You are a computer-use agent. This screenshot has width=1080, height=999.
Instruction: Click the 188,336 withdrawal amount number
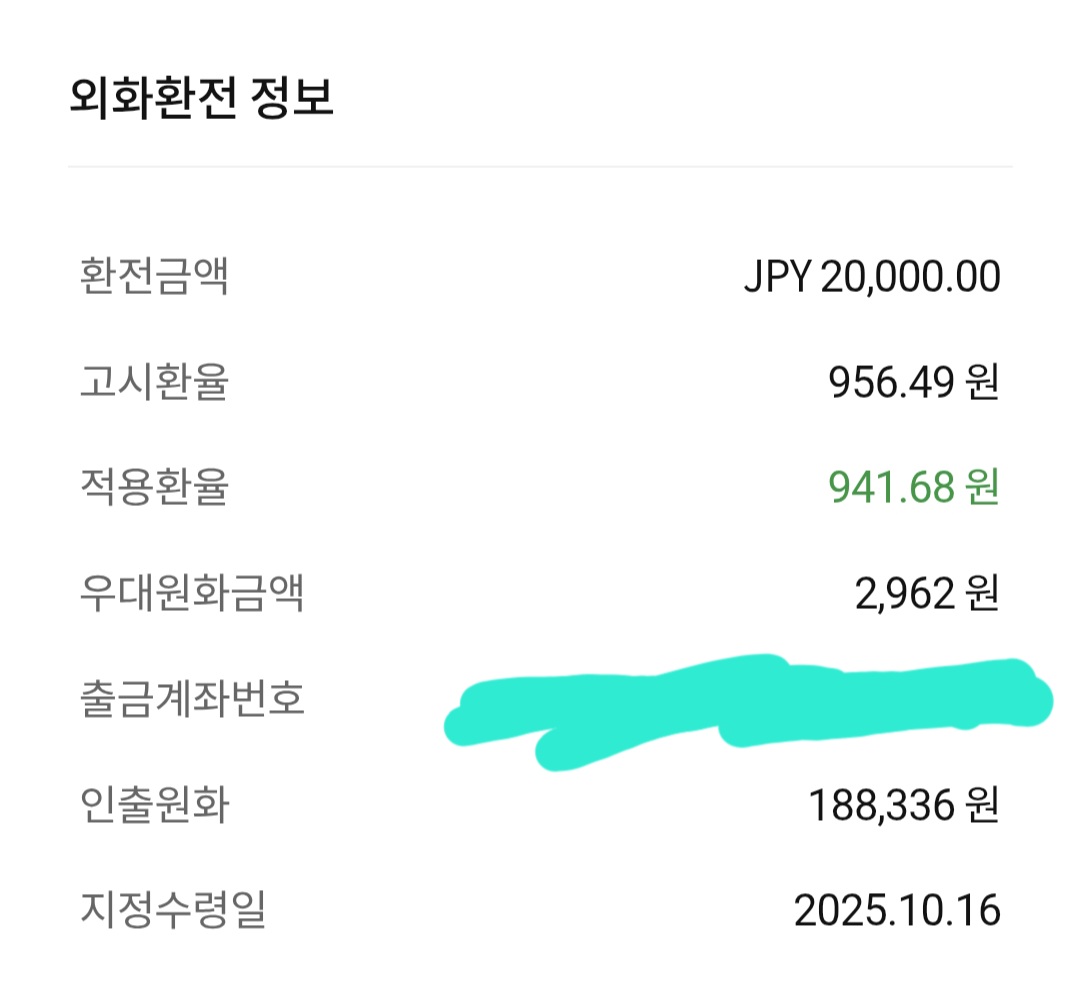tap(878, 806)
